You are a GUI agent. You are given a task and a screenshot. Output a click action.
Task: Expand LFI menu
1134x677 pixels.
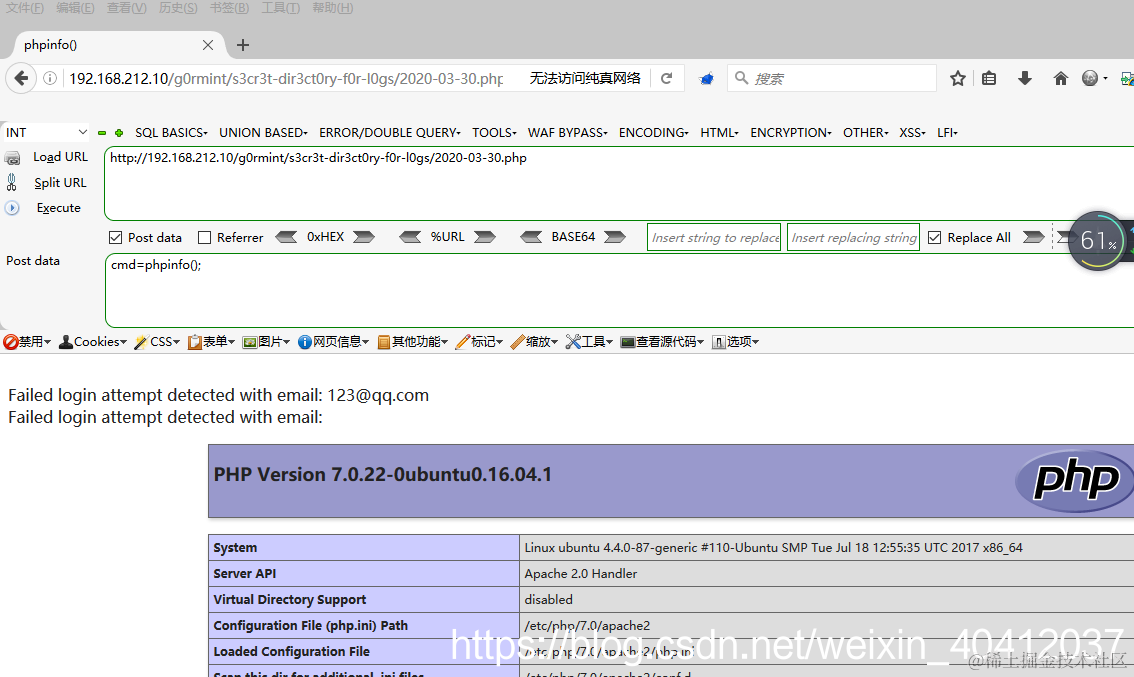(x=947, y=132)
